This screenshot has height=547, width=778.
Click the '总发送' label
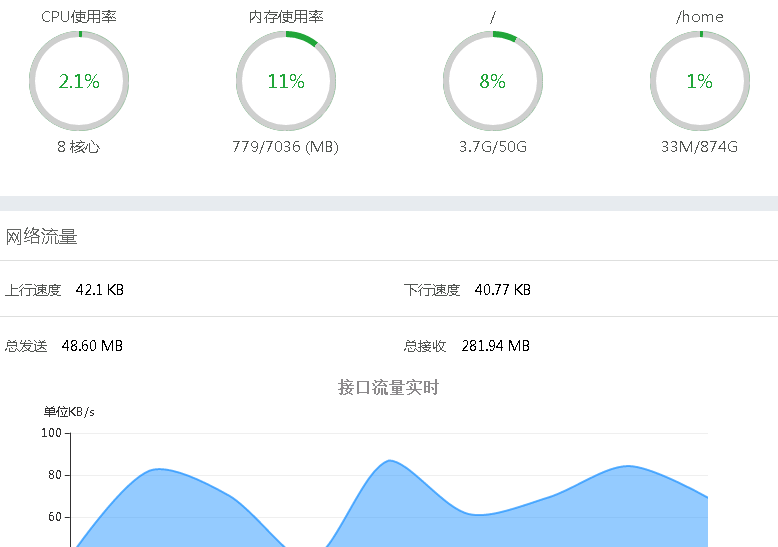pos(26,346)
